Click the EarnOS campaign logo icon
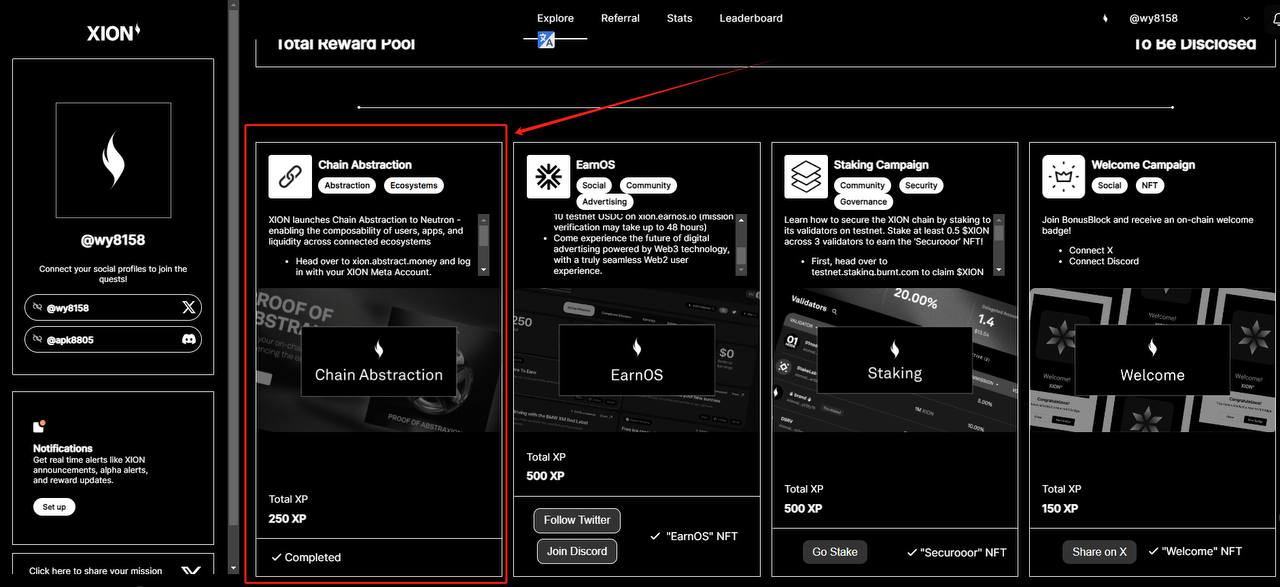This screenshot has height=587, width=1280. click(548, 177)
